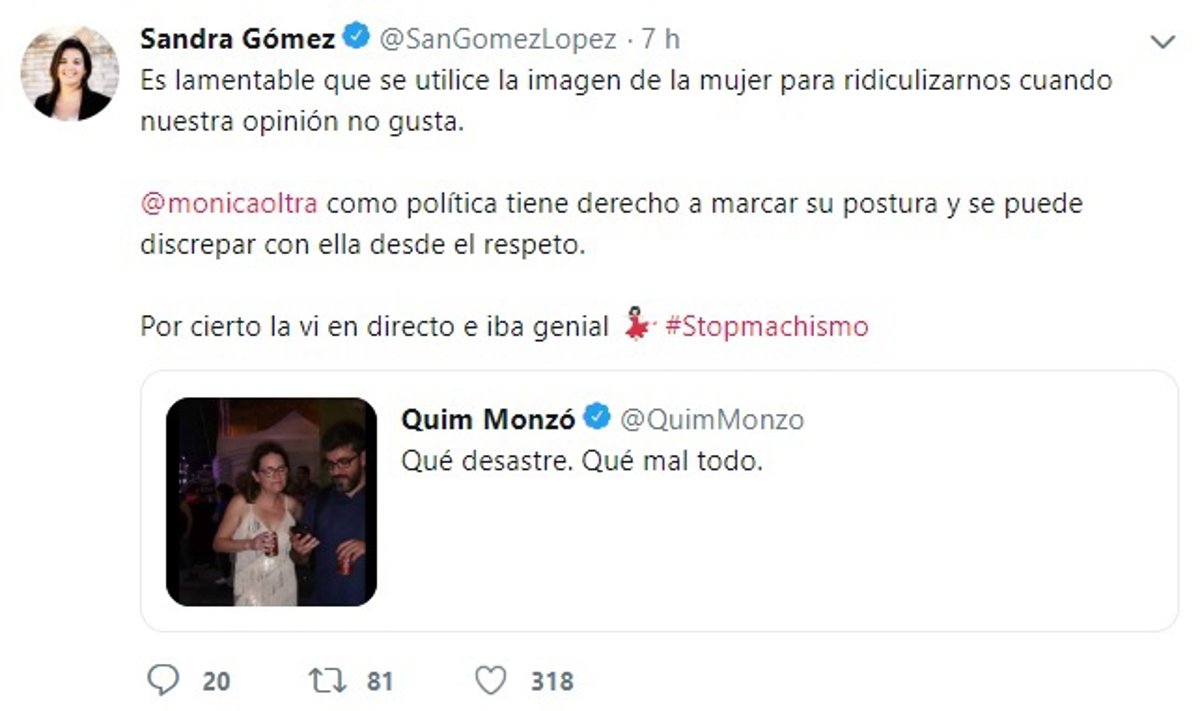
Task: Click the @QuimMonzo handle
Action: pyautogui.click(x=712, y=419)
